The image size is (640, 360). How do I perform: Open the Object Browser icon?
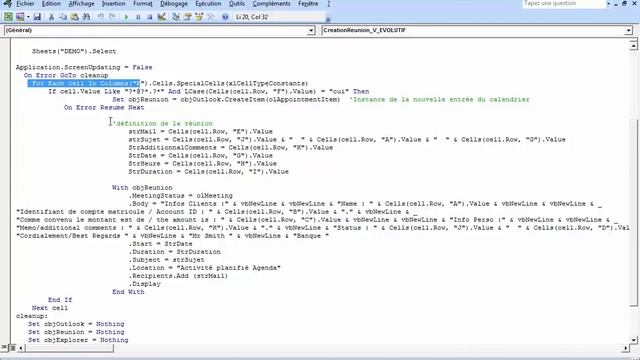point(199,17)
